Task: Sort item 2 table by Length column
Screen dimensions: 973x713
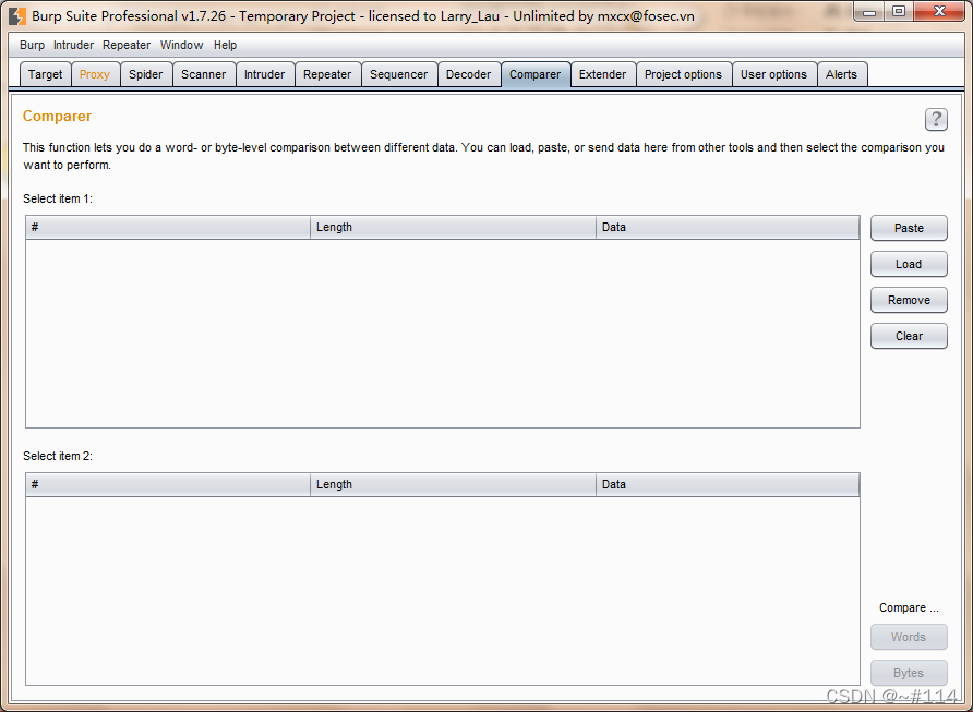Action: click(x=453, y=485)
